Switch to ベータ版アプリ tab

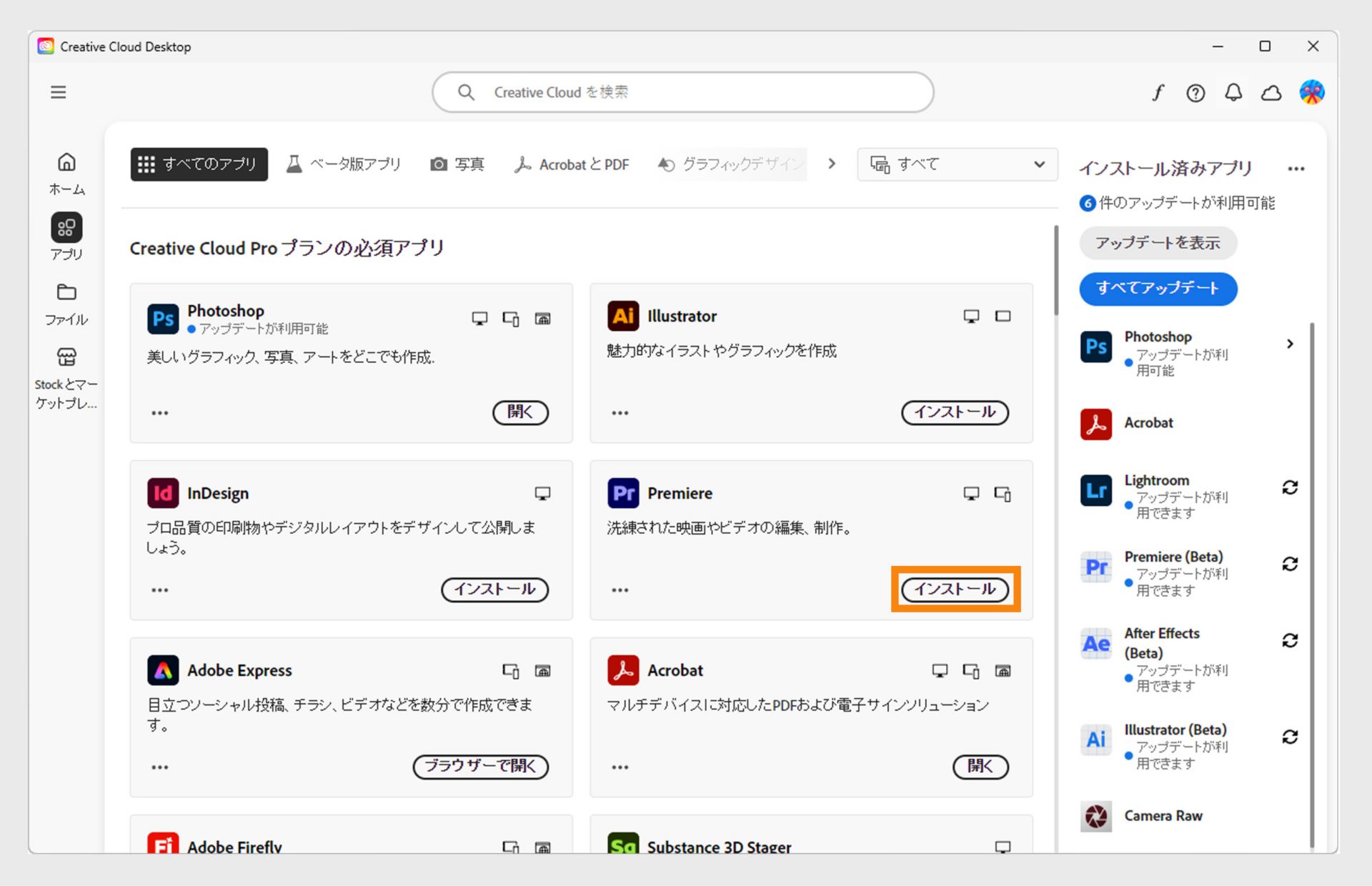(344, 164)
